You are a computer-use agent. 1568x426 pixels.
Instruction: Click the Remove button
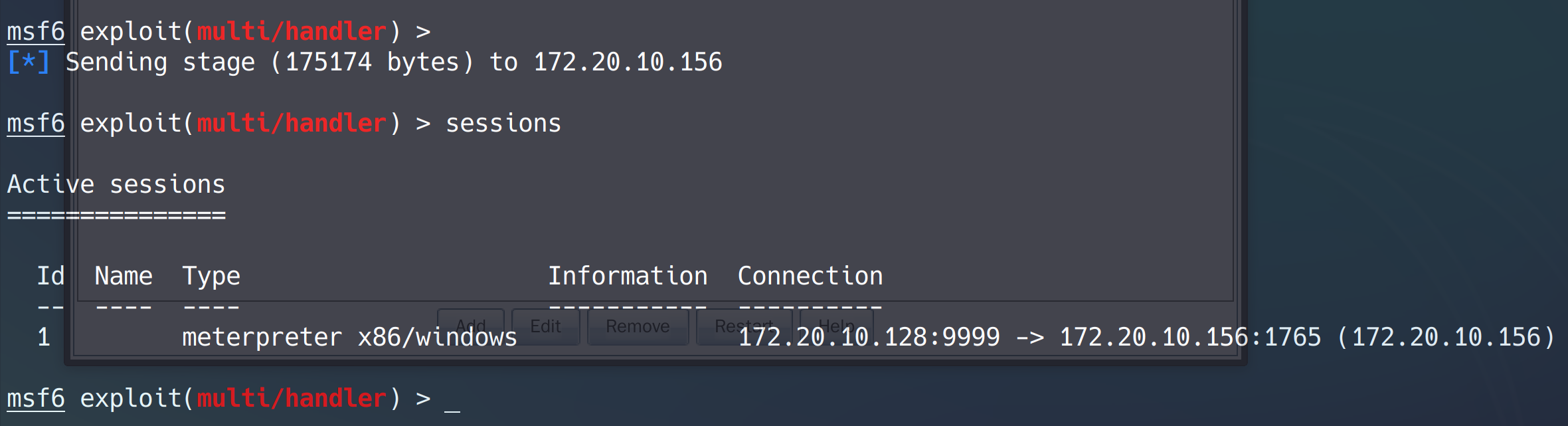click(637, 326)
